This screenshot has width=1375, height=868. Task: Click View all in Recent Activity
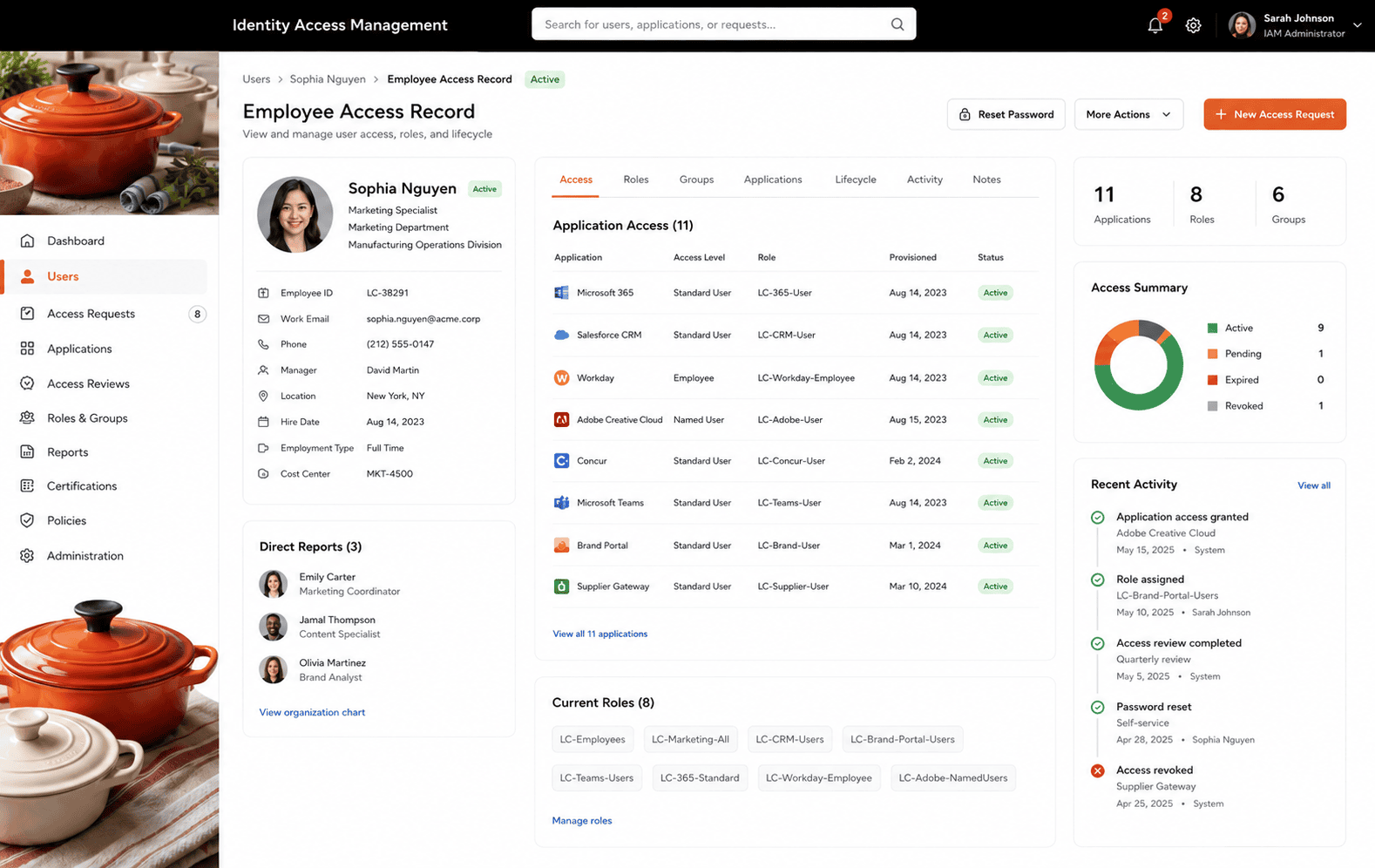click(1313, 485)
